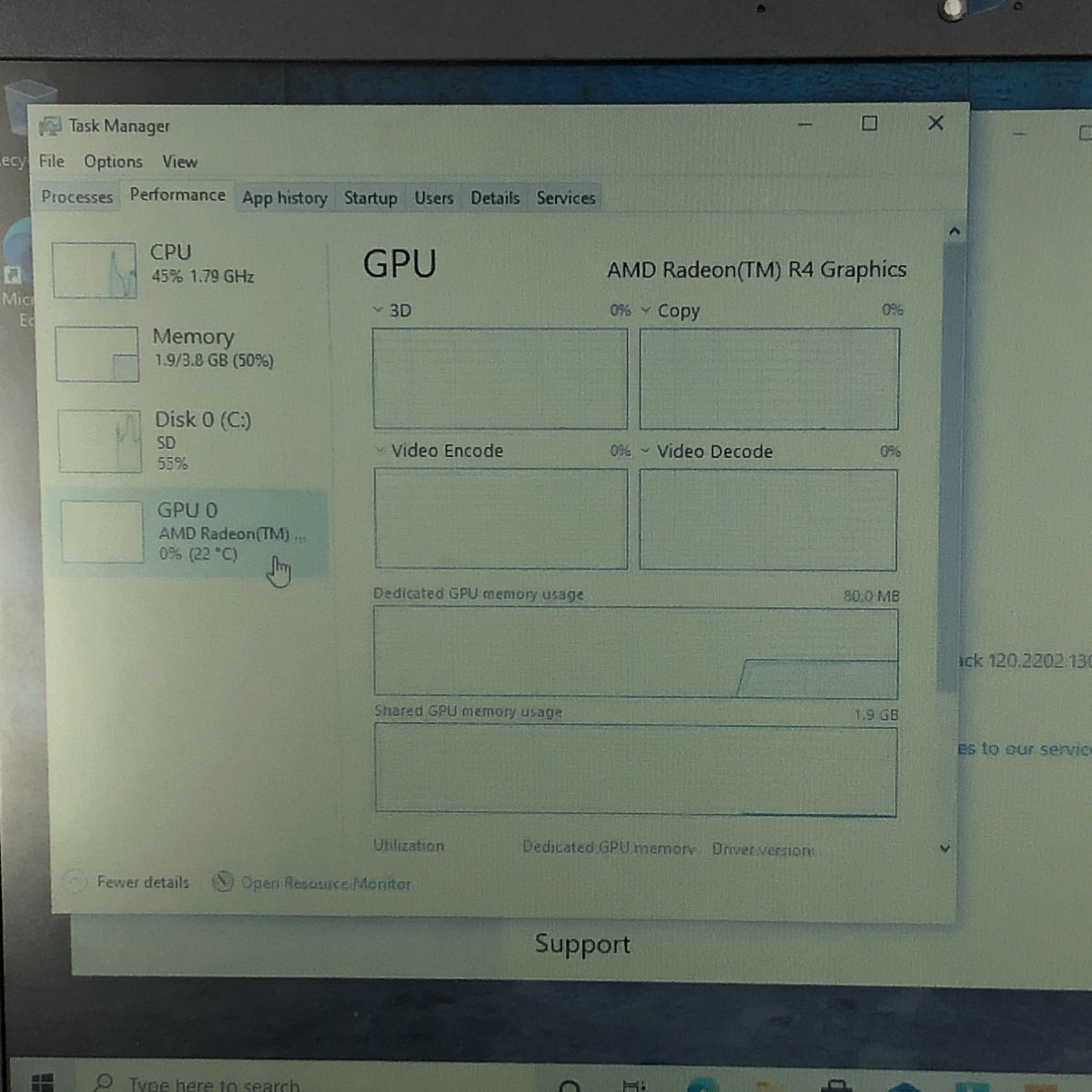The height and width of the screenshot is (1092, 1092).
Task: Open the File menu in Task Manager
Action: click(x=52, y=161)
